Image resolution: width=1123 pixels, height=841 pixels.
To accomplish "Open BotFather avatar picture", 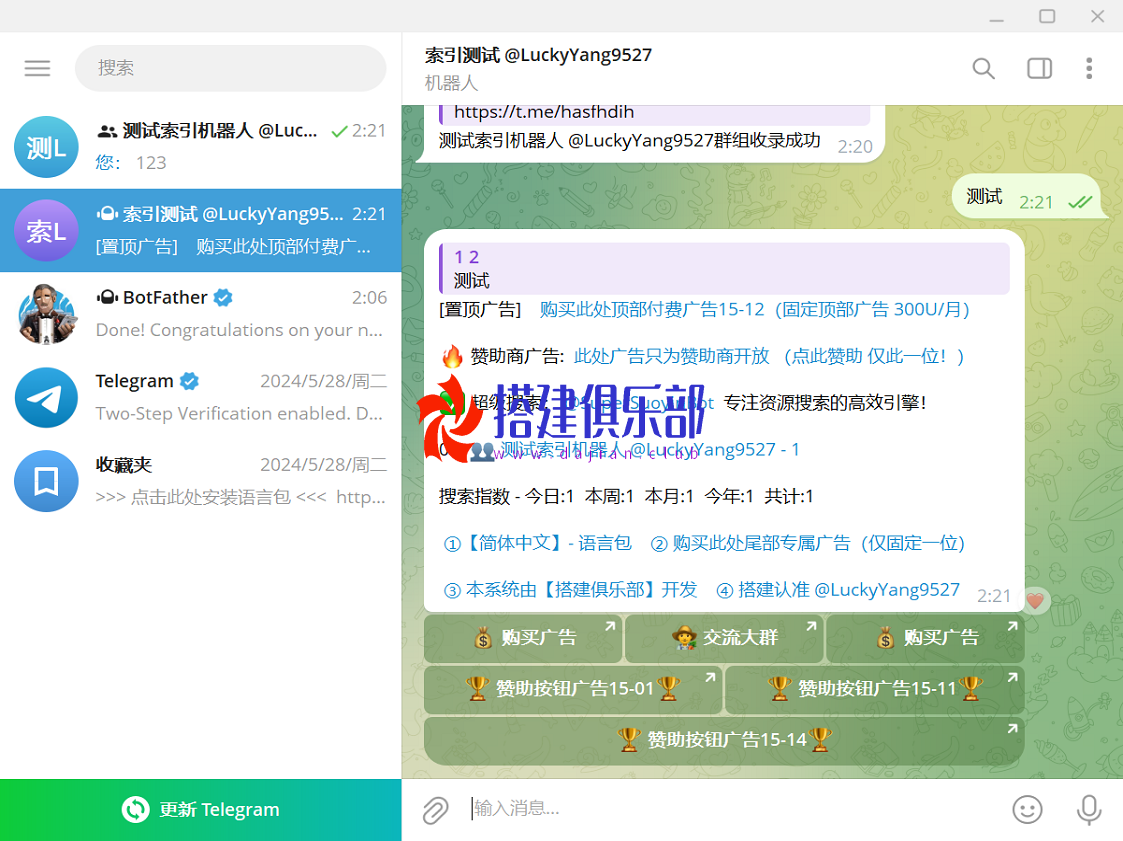I will click(47, 314).
